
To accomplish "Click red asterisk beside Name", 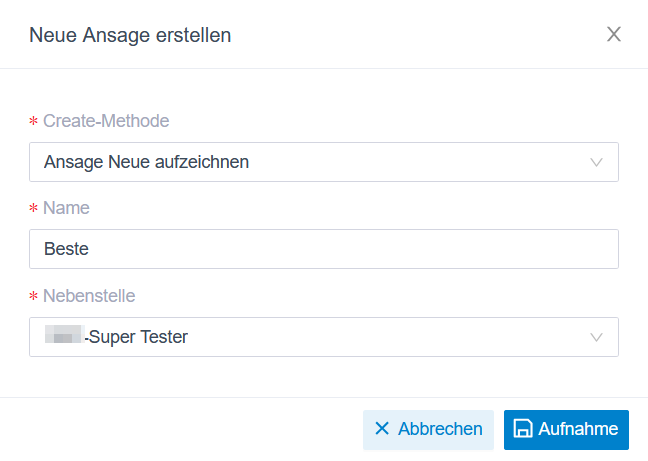I will point(34,209).
